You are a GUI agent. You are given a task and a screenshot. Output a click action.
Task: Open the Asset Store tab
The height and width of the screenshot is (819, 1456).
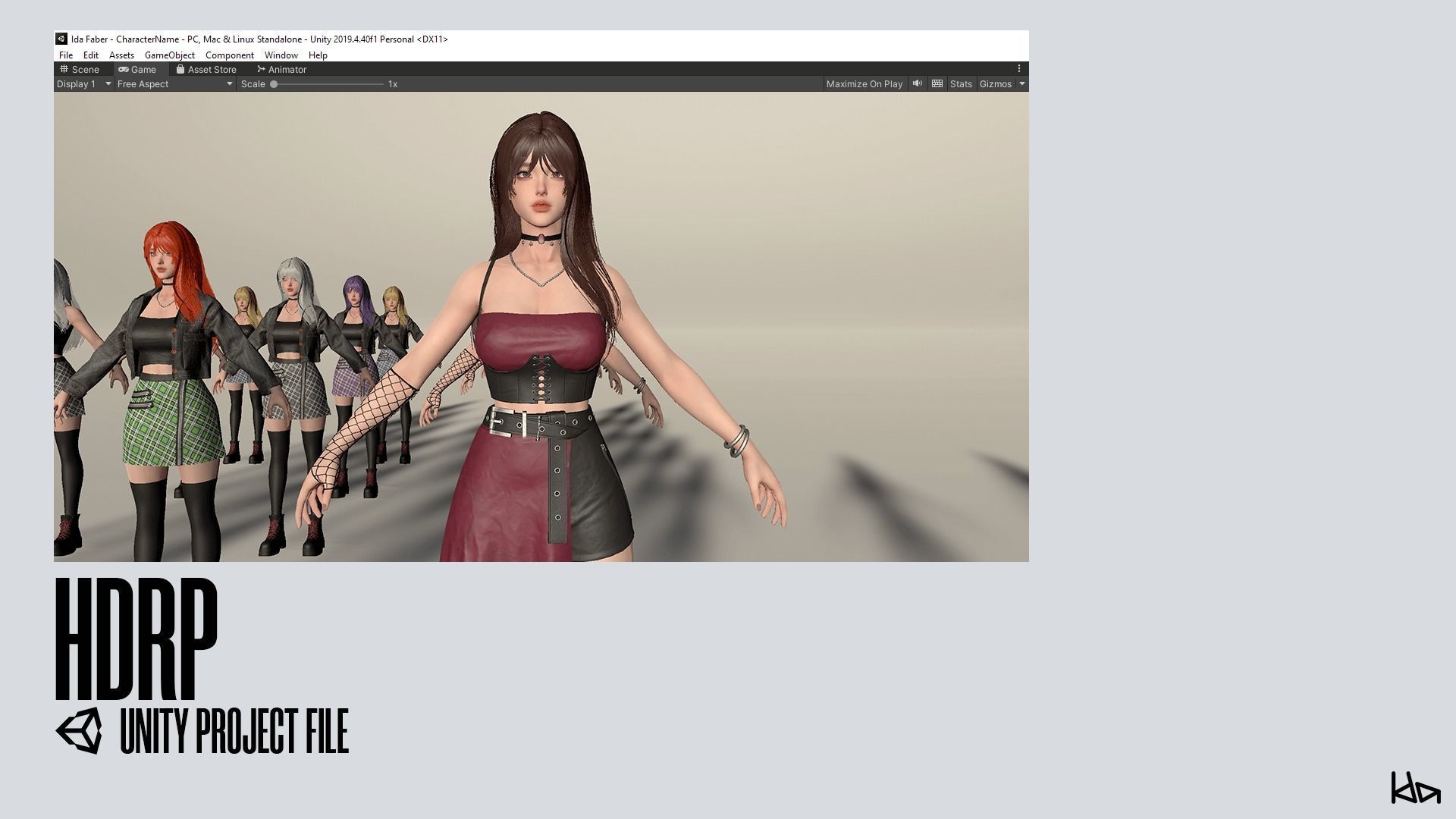206,69
